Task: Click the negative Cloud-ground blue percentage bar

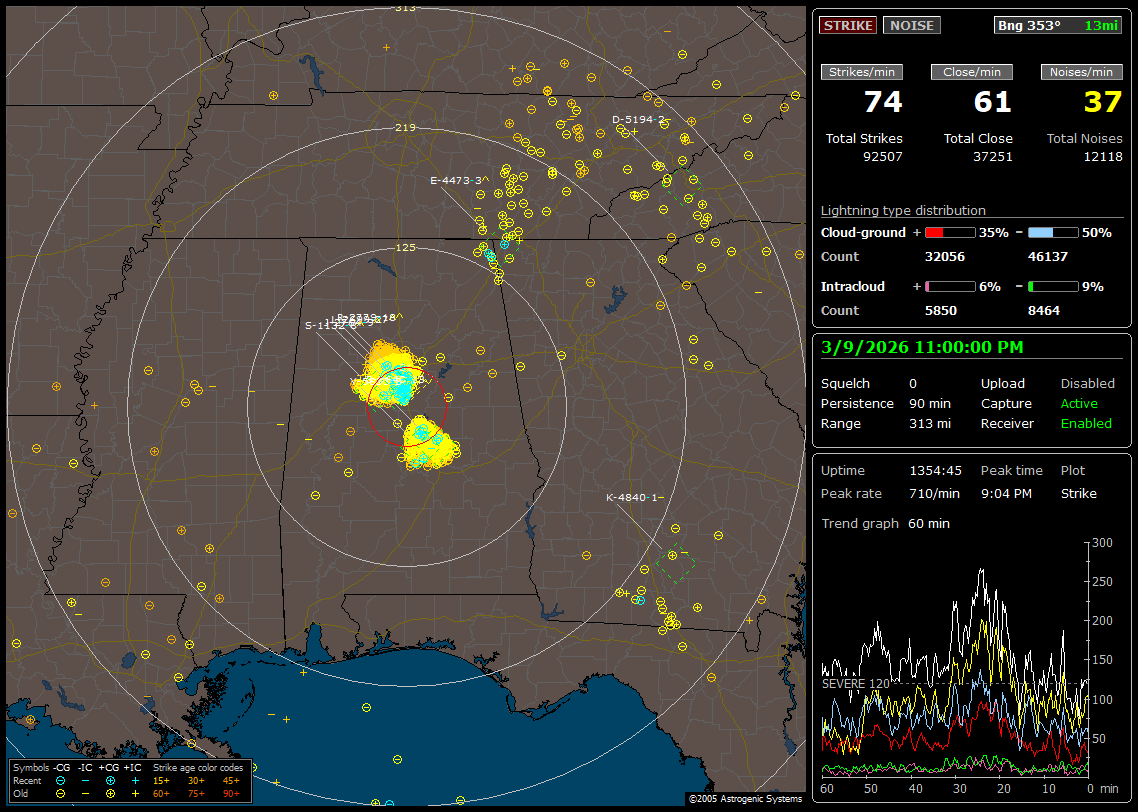Action: pos(1053,232)
